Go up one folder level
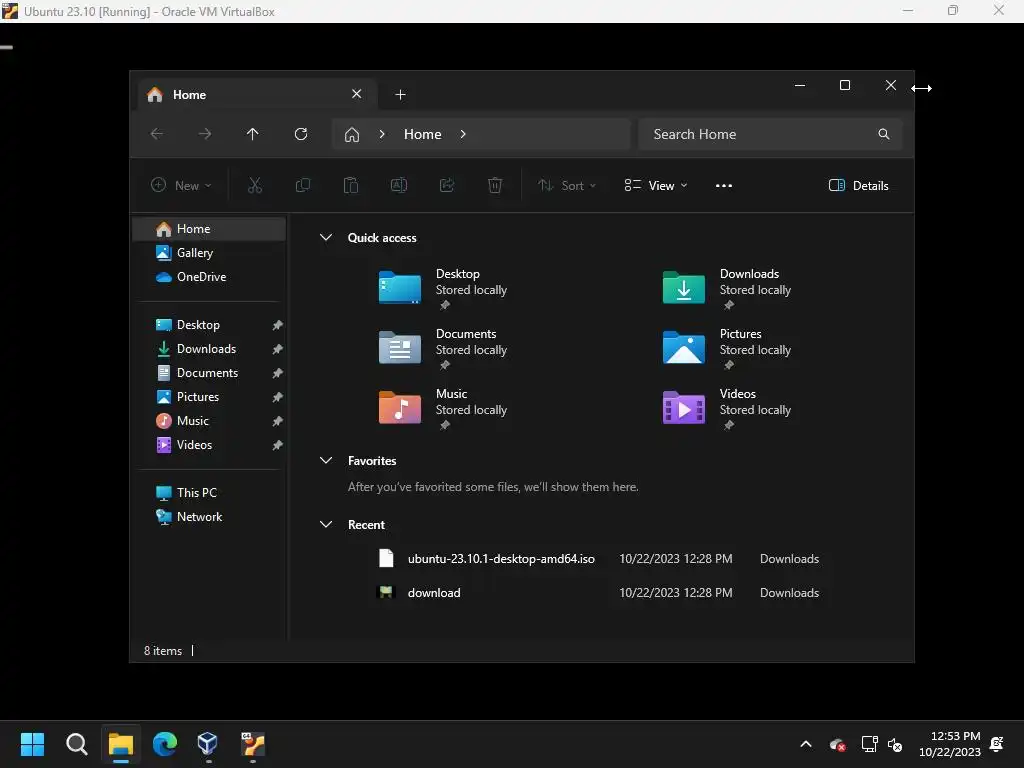Screen dimensions: 1024x768 coord(253,134)
